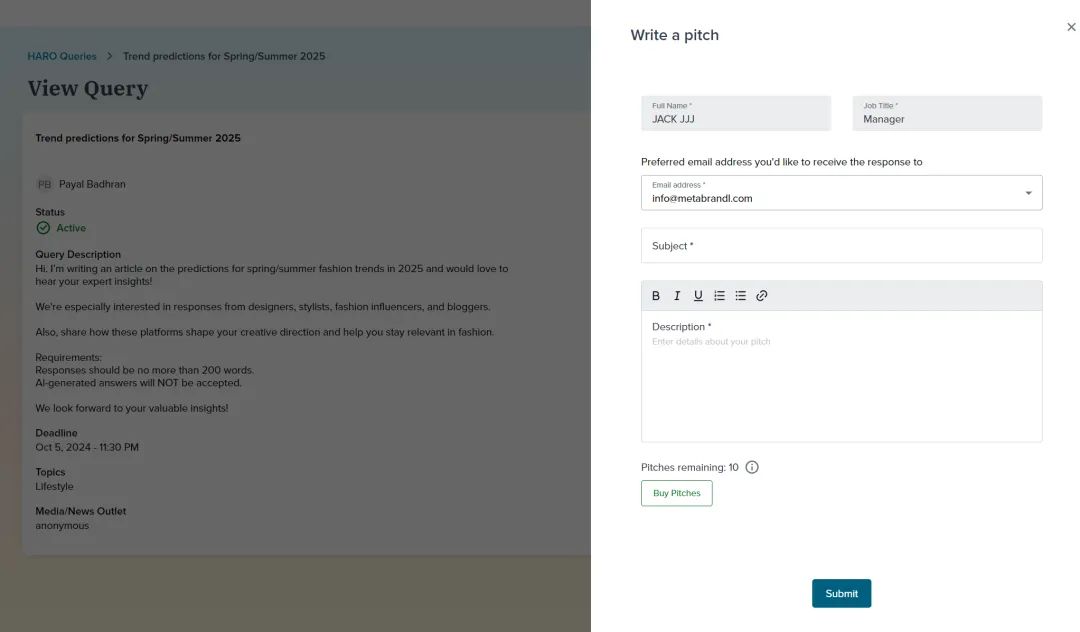Click the Subject input field
This screenshot has width=1080, height=632.
841,246
